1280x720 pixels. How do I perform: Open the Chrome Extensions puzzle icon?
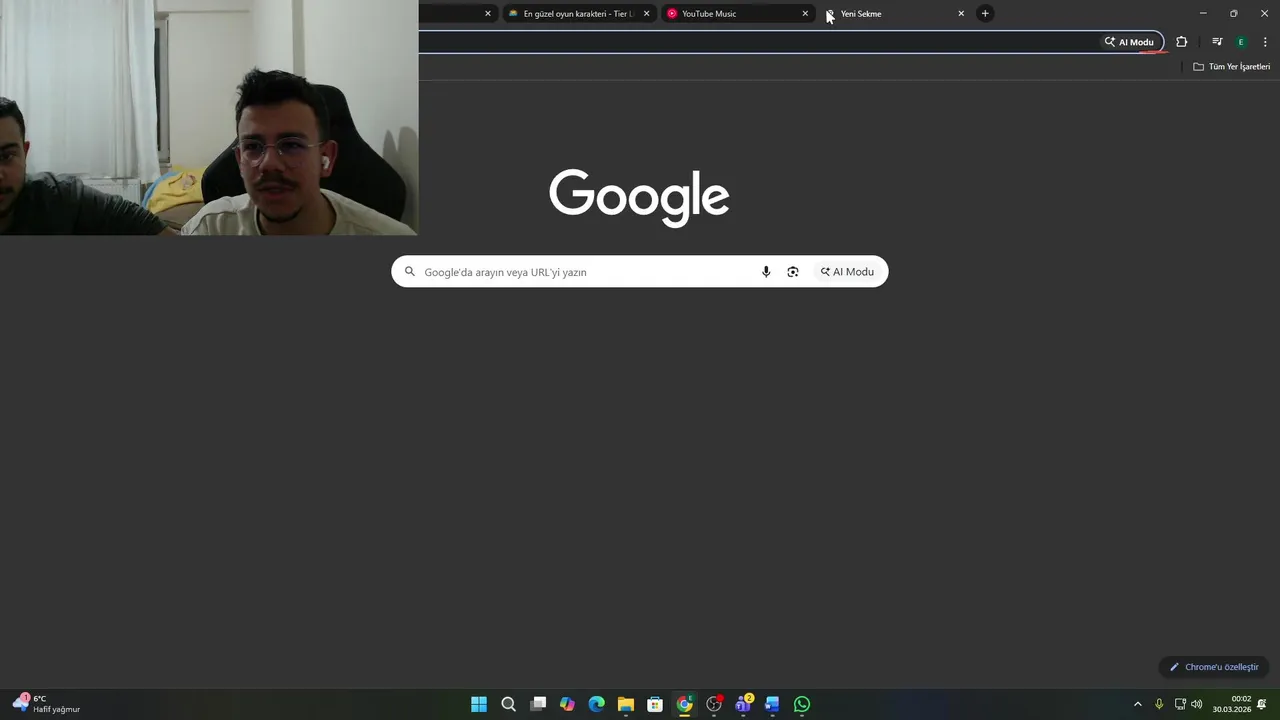point(1181,42)
